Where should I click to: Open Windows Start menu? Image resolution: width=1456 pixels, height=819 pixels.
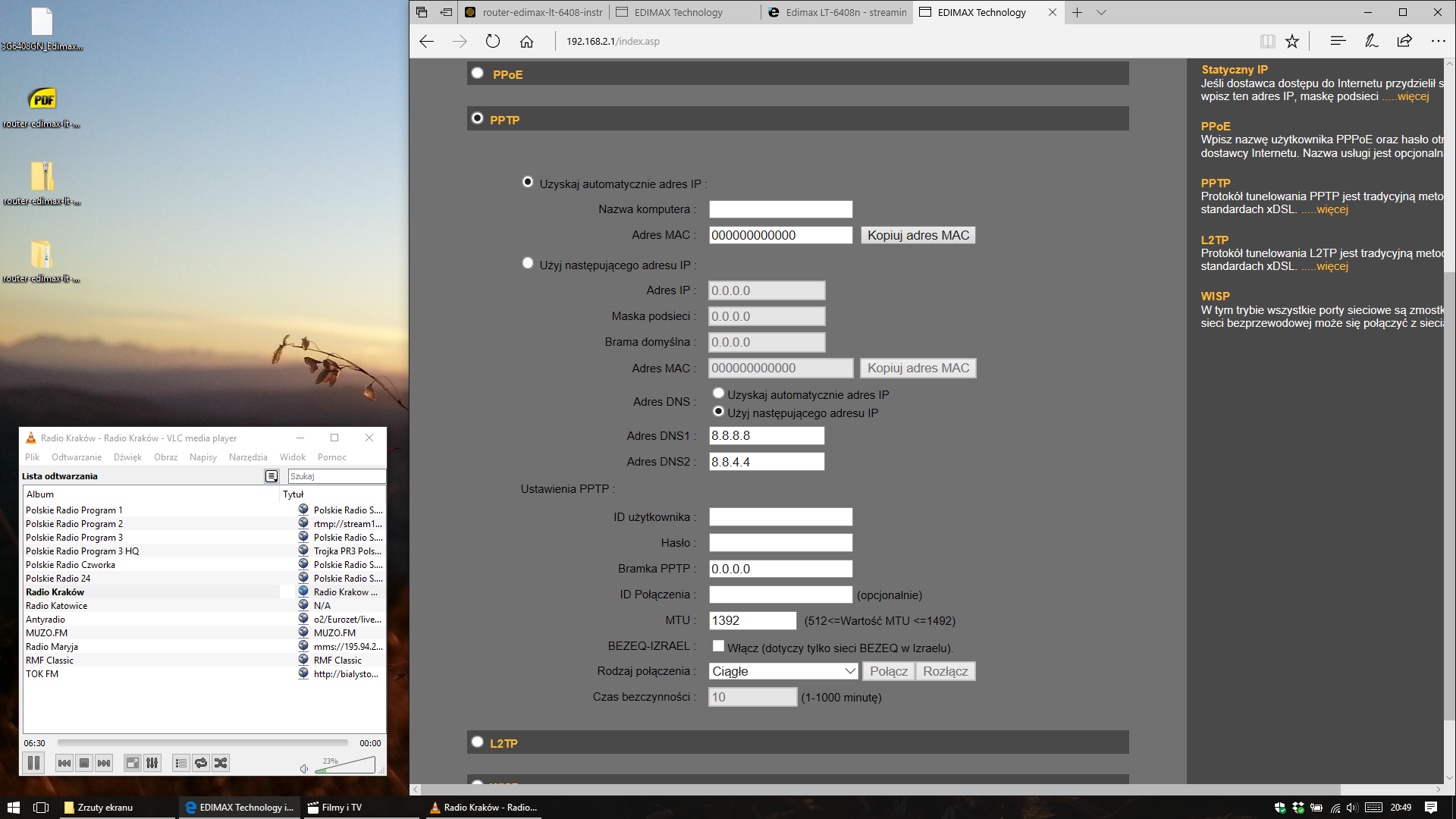click(x=13, y=808)
